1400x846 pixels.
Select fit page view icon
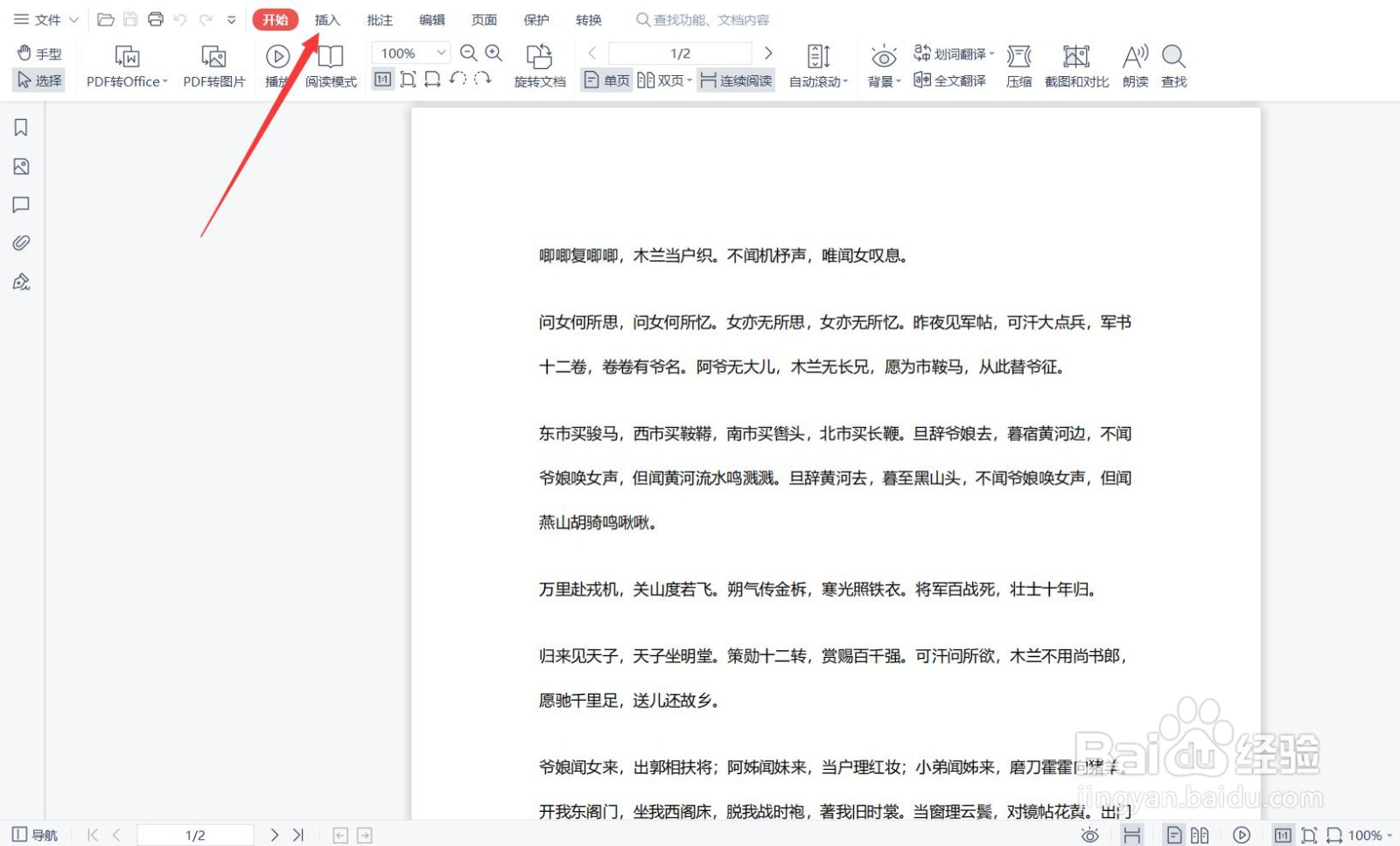408,80
